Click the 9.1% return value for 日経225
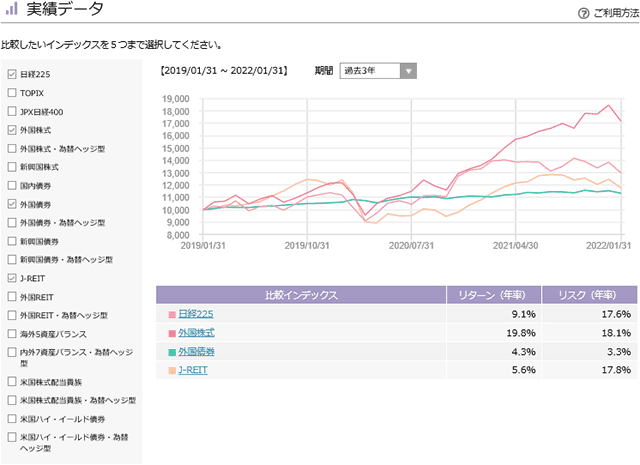Screen dimensions: 640x465 (524, 314)
